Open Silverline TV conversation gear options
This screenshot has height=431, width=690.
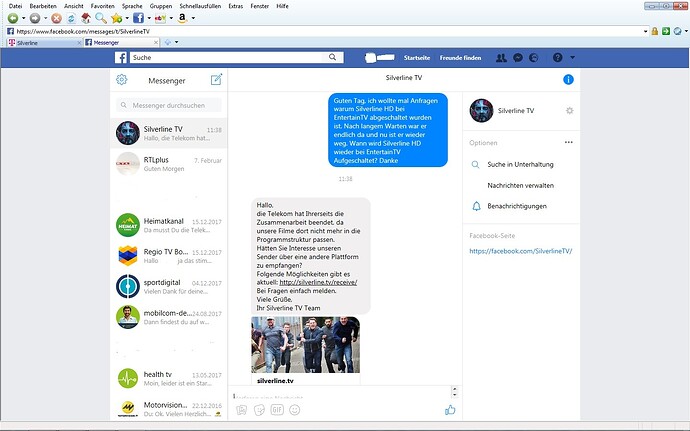click(x=569, y=111)
